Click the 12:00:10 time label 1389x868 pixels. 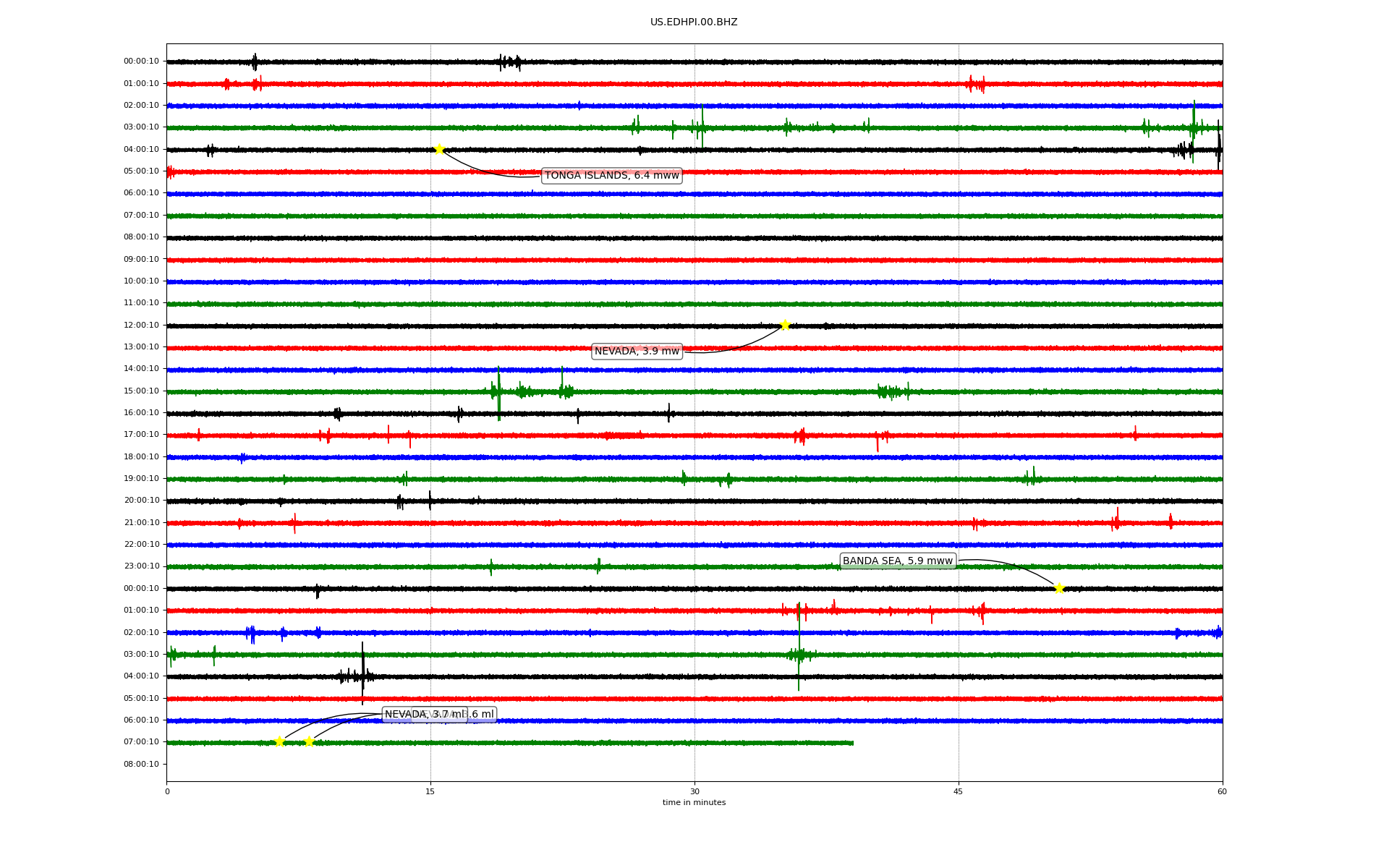(x=141, y=325)
